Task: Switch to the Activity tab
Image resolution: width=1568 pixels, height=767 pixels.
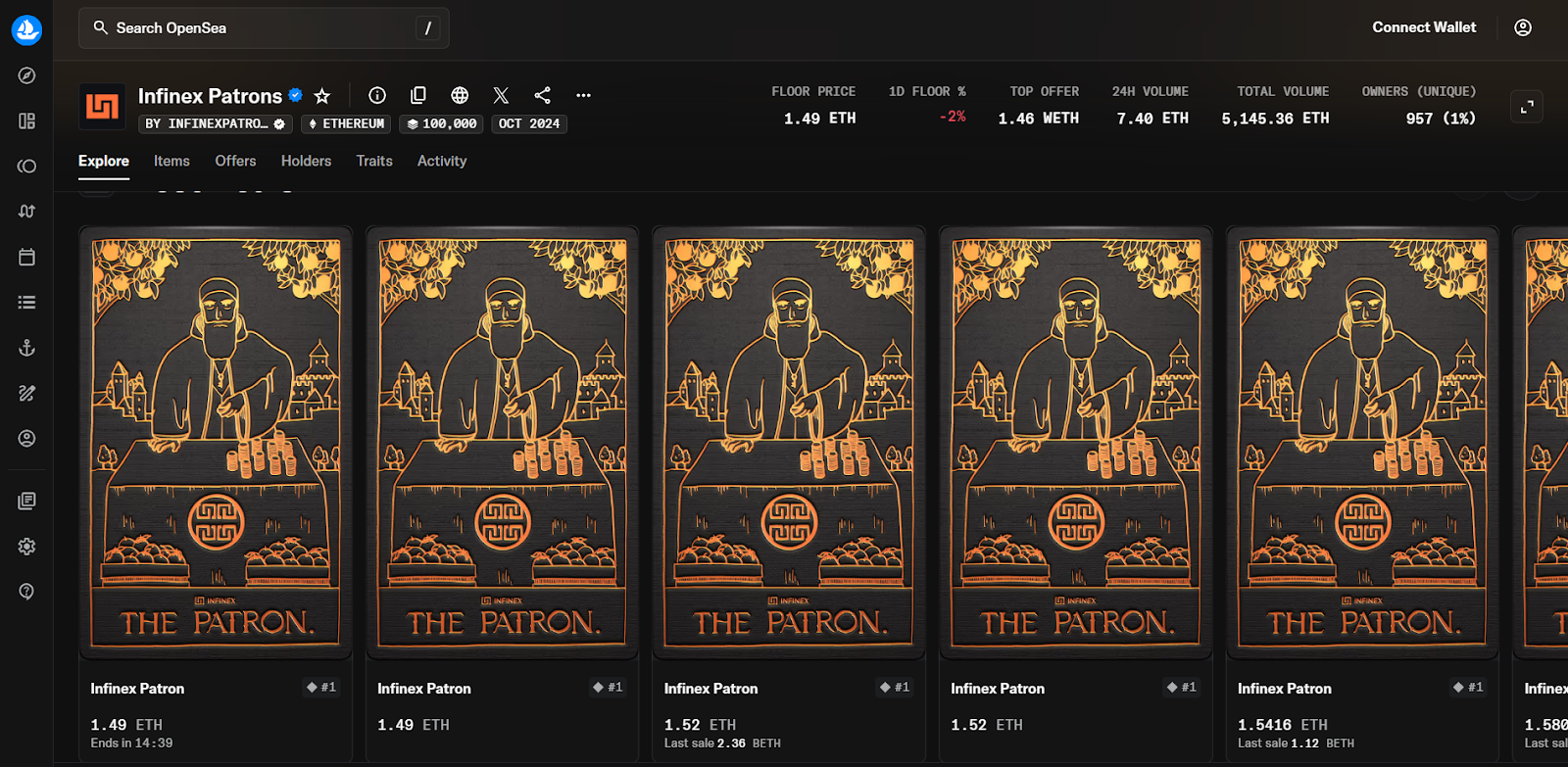Action: click(442, 161)
